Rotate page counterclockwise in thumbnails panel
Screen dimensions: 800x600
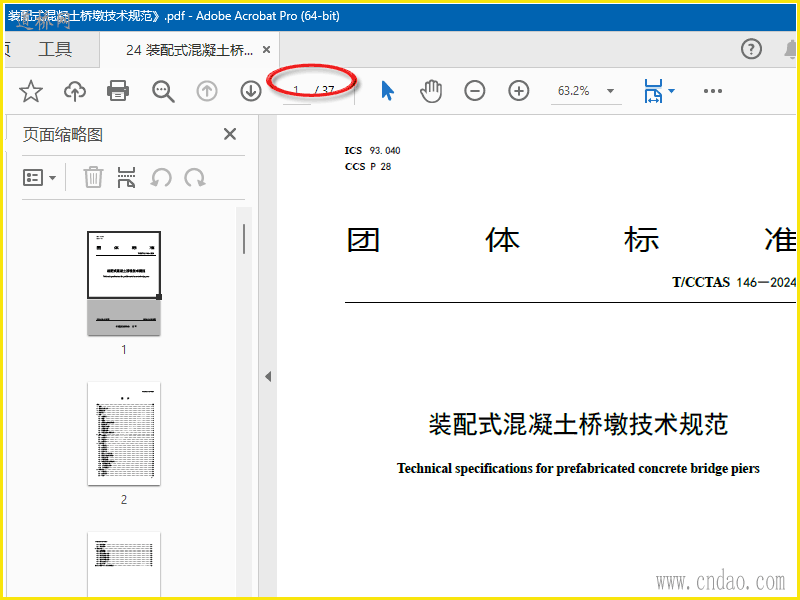161,178
